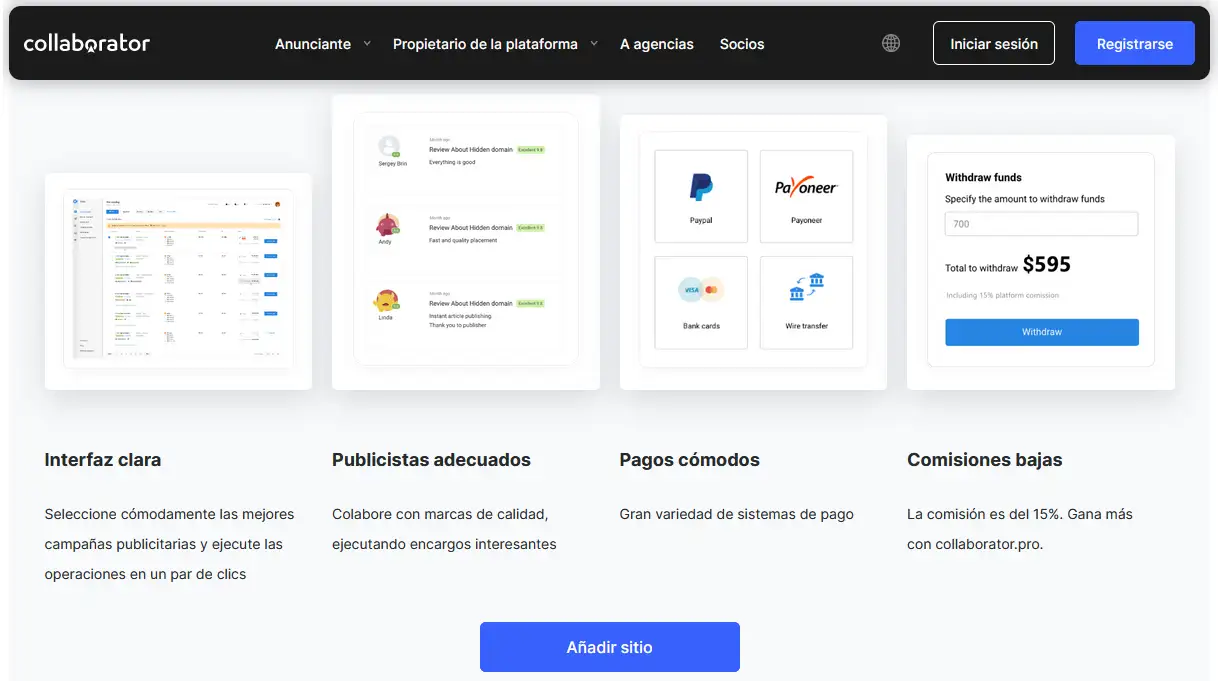Click the PayPal payment icon

pos(701,187)
